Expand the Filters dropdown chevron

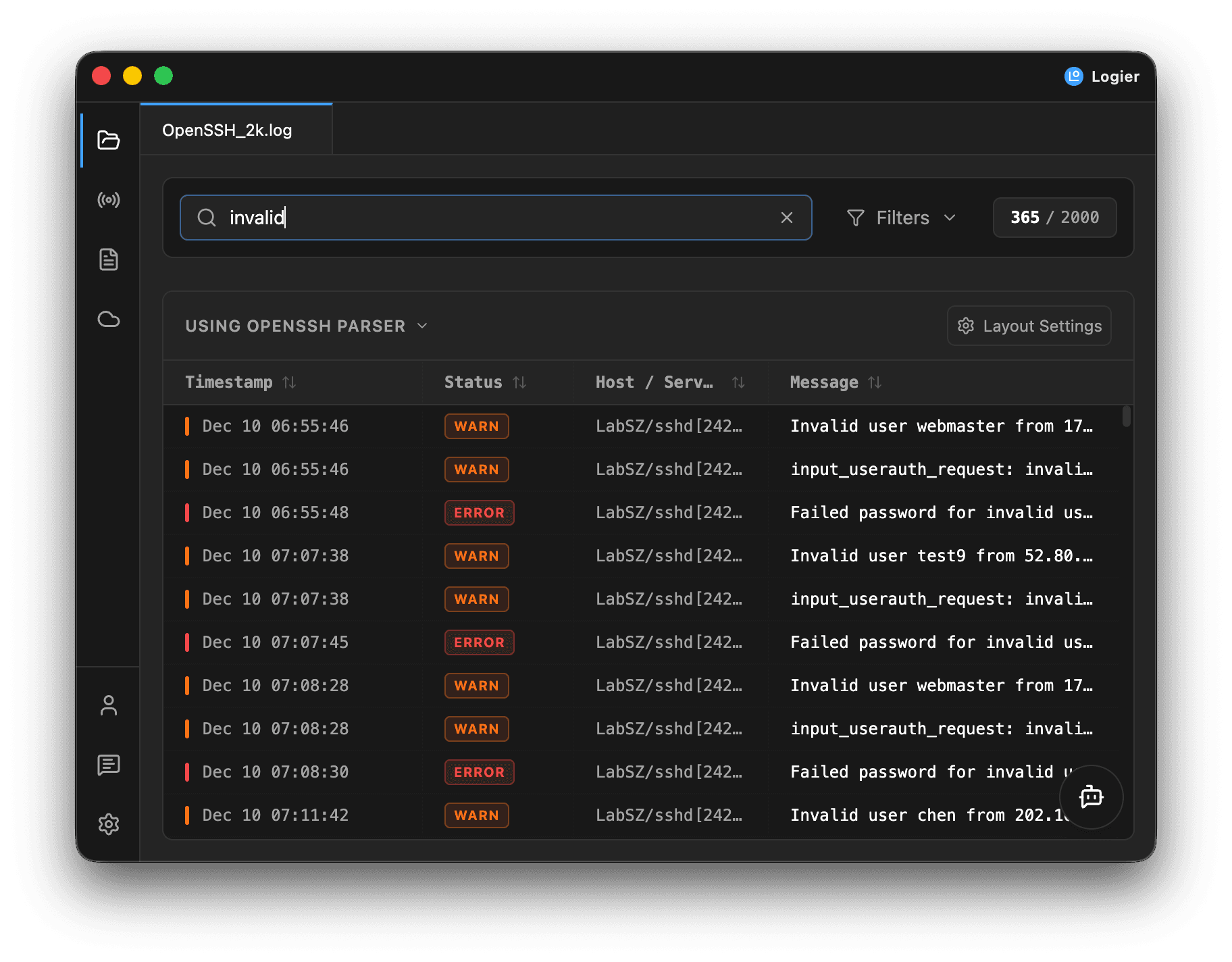pos(950,218)
